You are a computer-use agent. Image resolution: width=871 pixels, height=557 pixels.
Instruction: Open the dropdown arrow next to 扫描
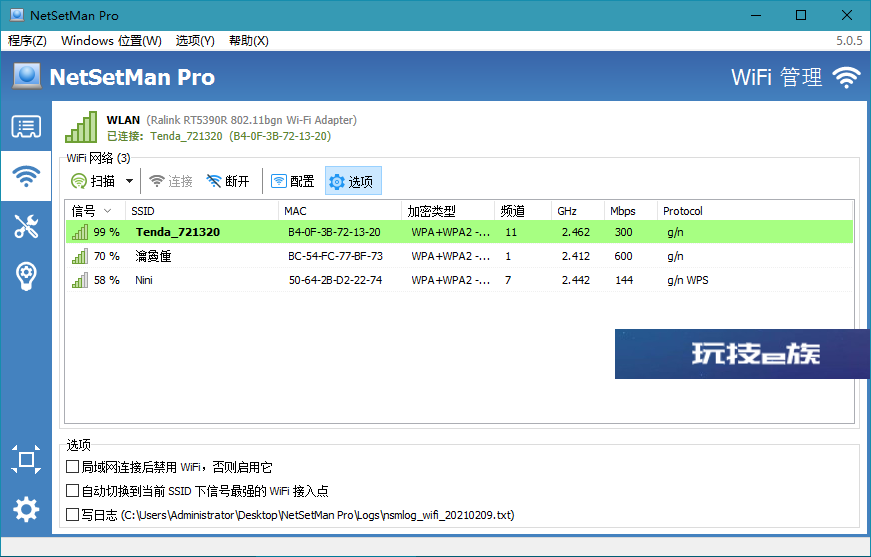click(129, 181)
